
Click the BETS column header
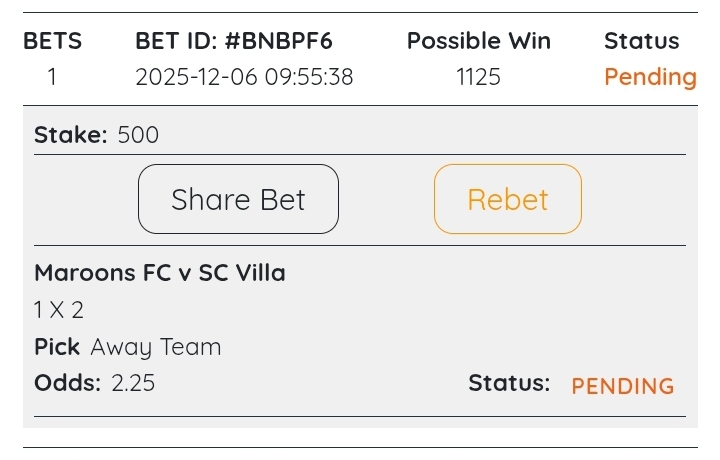click(52, 41)
